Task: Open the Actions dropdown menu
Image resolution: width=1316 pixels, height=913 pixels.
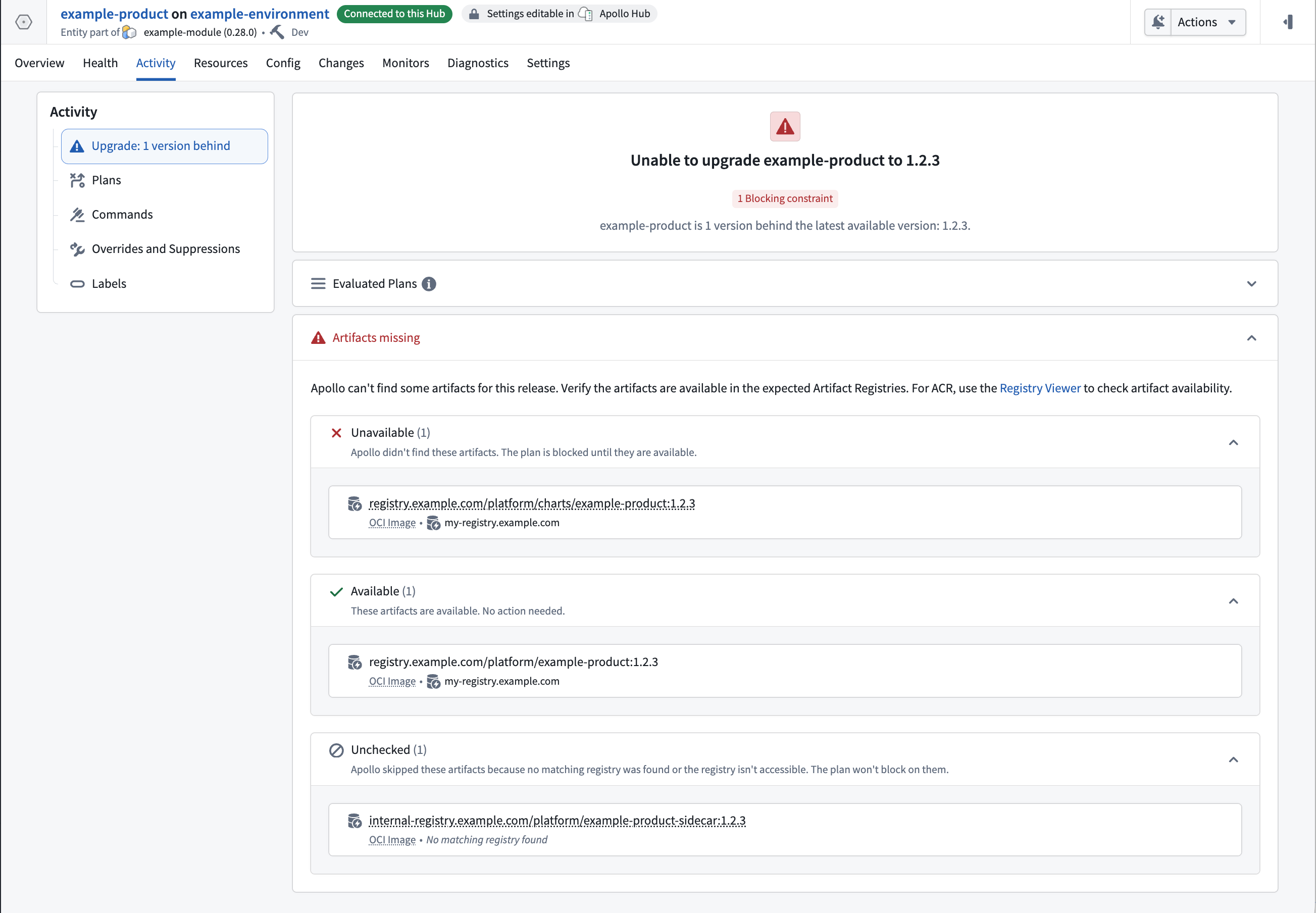Action: pos(1208,22)
